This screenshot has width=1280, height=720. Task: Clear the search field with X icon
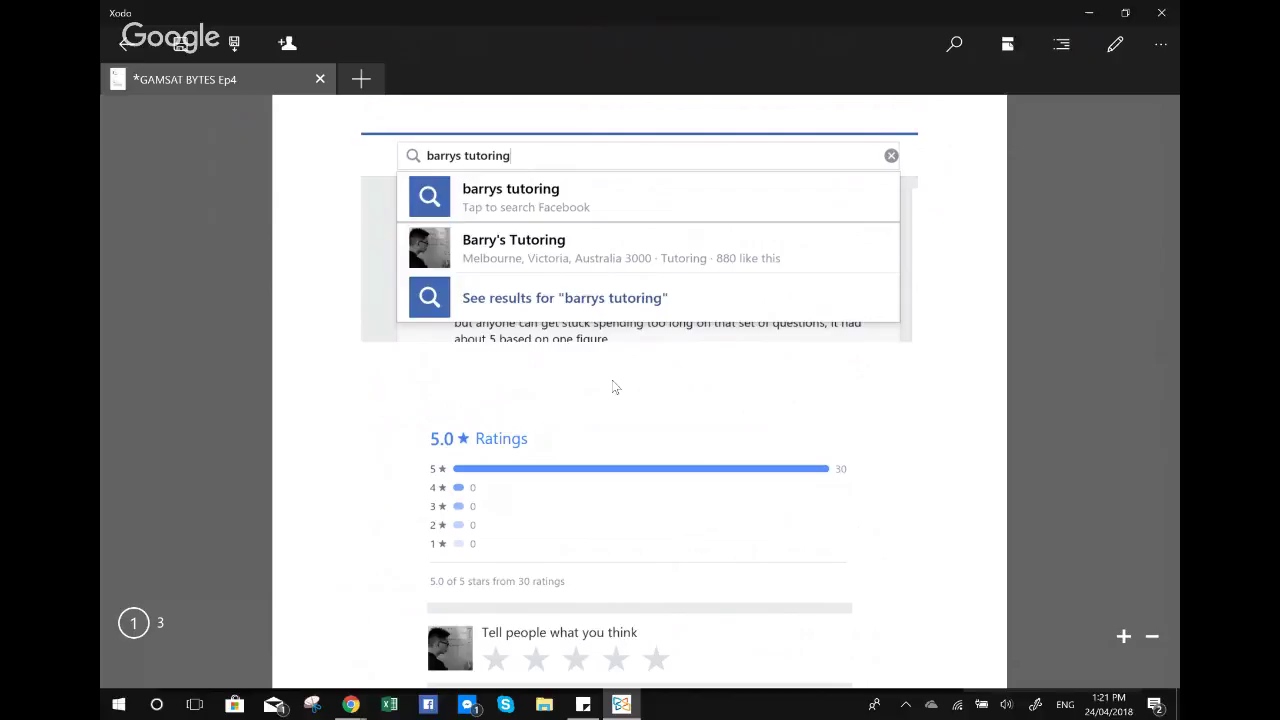pos(891,156)
